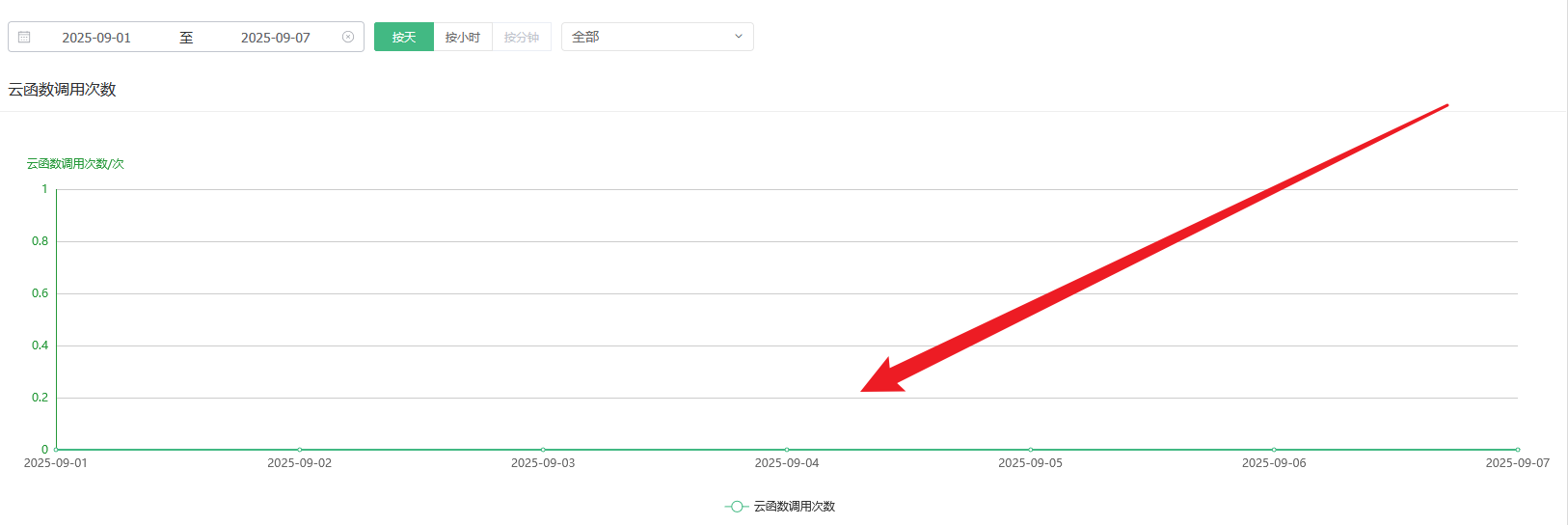Image resolution: width=1568 pixels, height=525 pixels.
Task: Click the 至 separator between dates
Action: (x=186, y=38)
